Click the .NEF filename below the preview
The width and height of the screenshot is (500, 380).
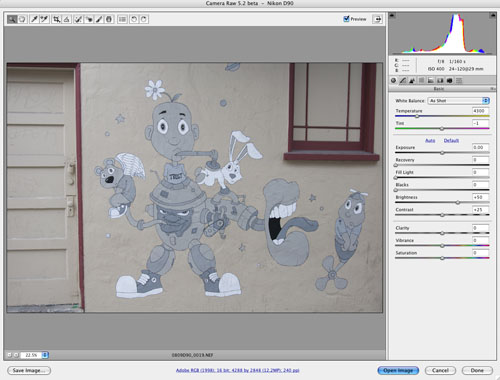coord(192,355)
